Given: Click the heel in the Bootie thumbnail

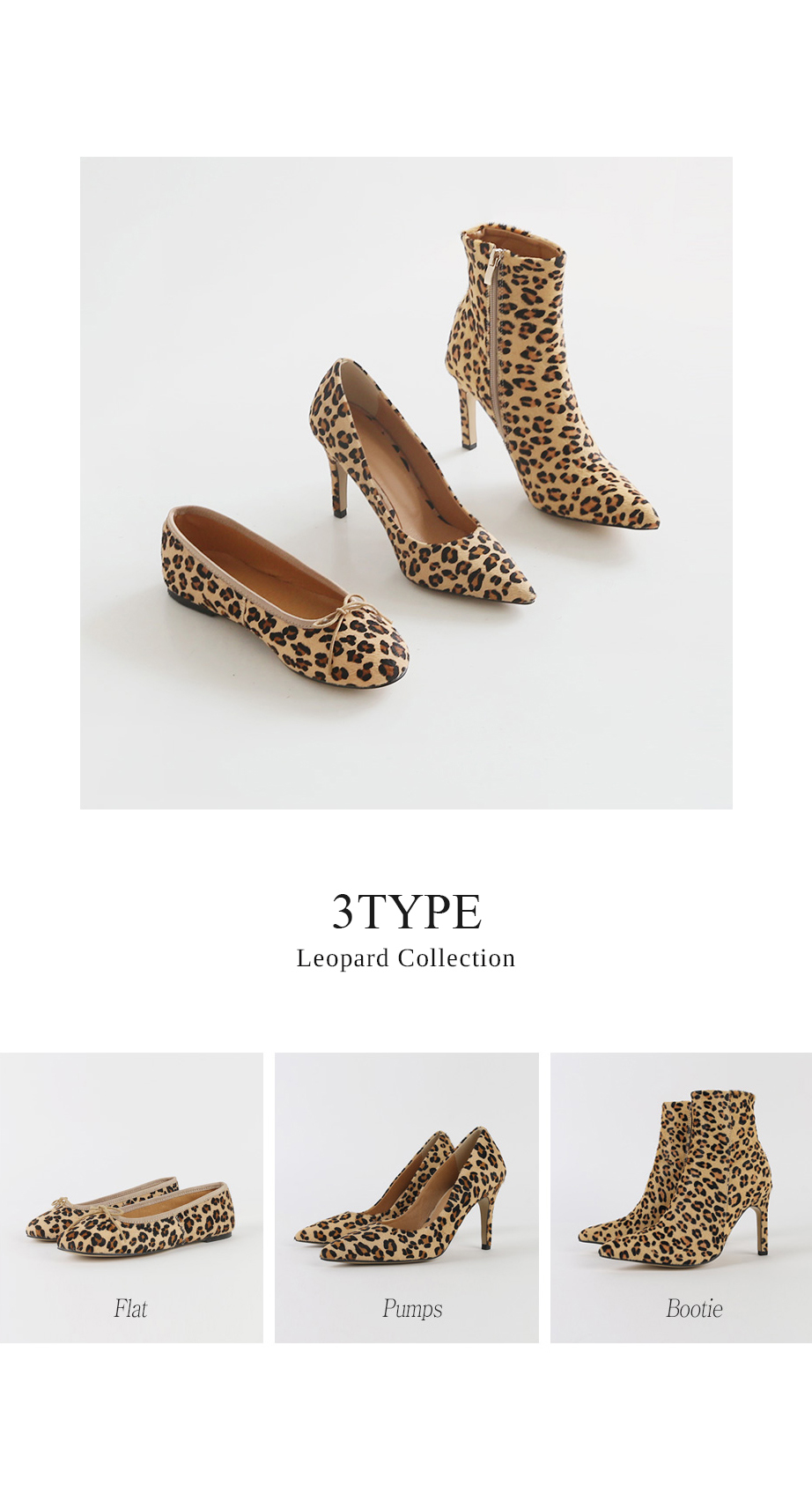Looking at the screenshot, I should (x=762, y=1229).
